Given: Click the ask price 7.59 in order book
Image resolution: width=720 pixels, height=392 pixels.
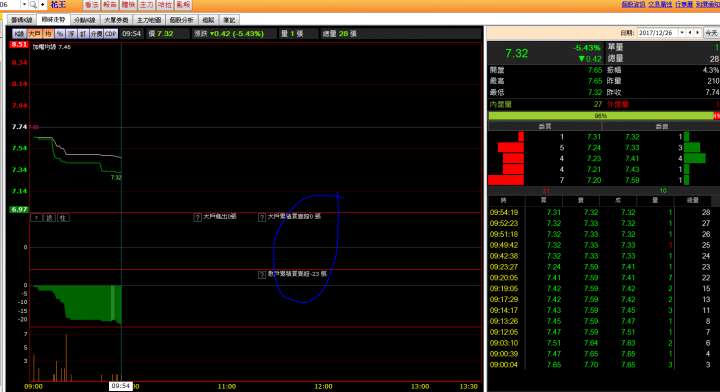Looking at the screenshot, I should click(632, 180).
